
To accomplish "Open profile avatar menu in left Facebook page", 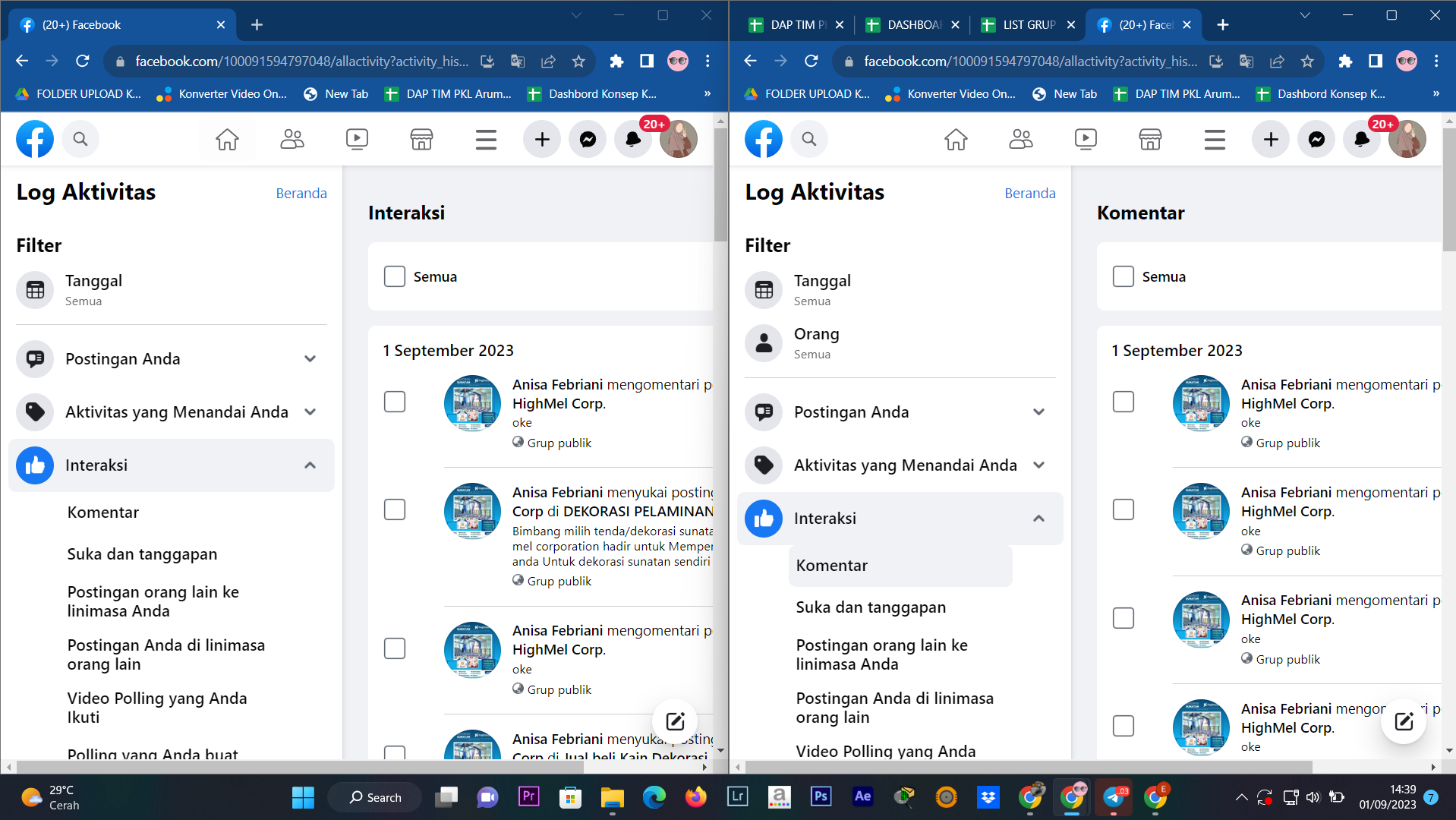I will pos(679,140).
